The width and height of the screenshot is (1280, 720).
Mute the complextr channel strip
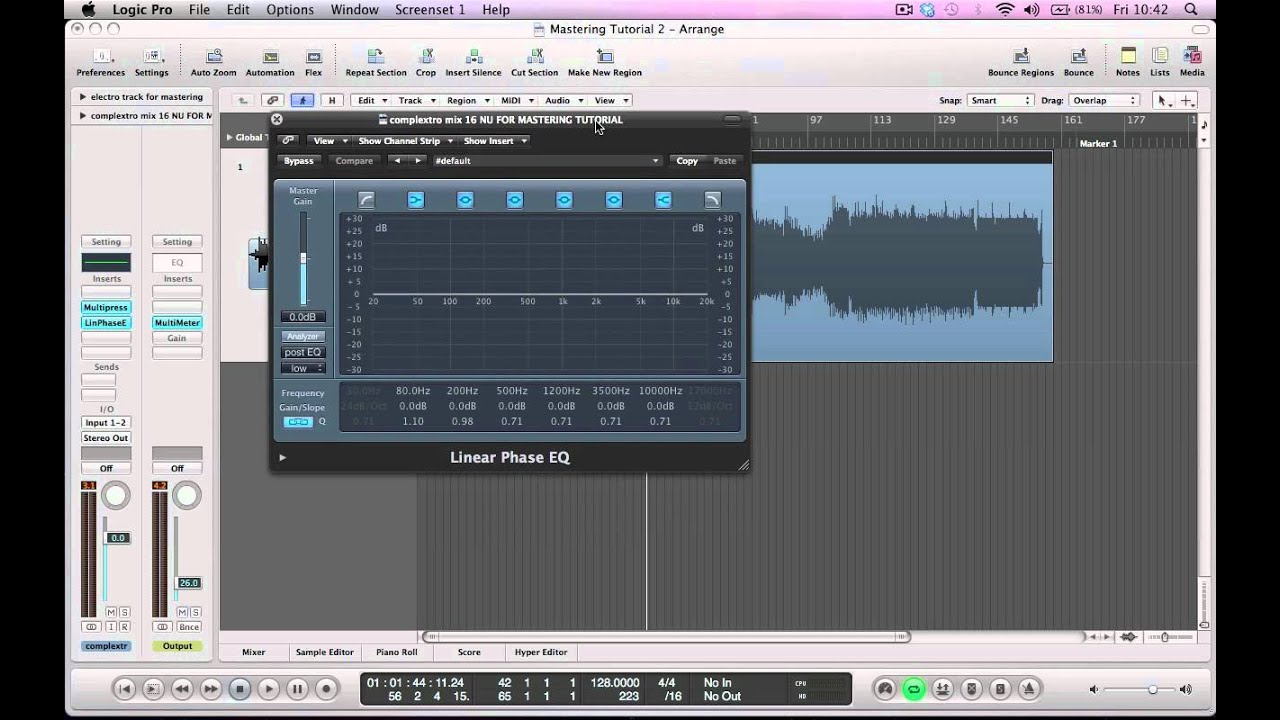pyautogui.click(x=111, y=612)
